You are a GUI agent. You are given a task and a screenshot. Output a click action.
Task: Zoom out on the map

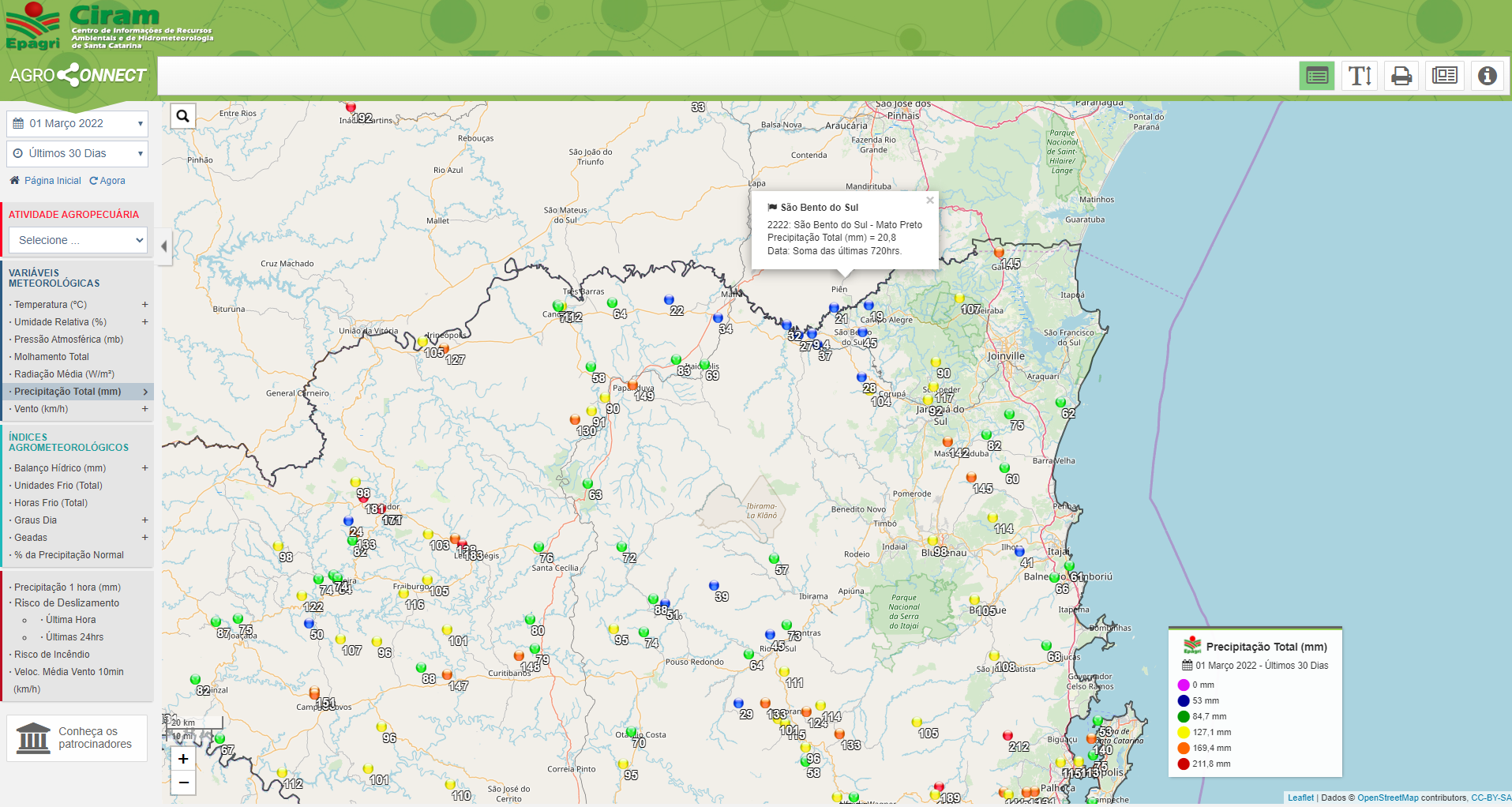[x=183, y=783]
